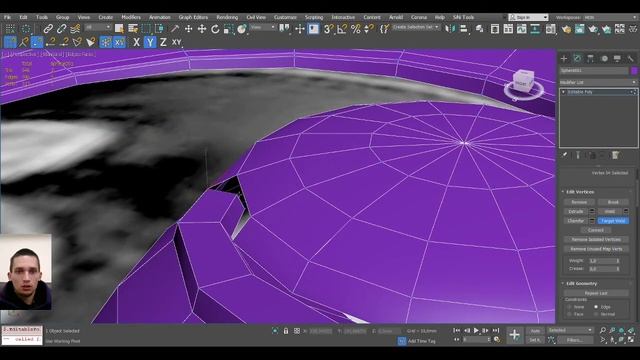Image resolution: width=640 pixels, height=360 pixels.
Task: Activate the Select and Rotate tool
Action: [x=215, y=29]
